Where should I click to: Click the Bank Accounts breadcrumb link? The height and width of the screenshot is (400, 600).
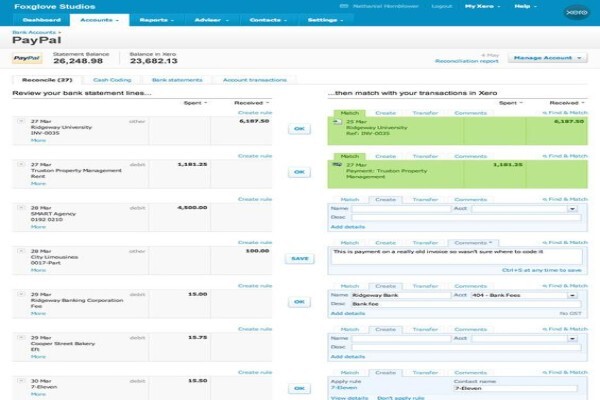coord(34,32)
